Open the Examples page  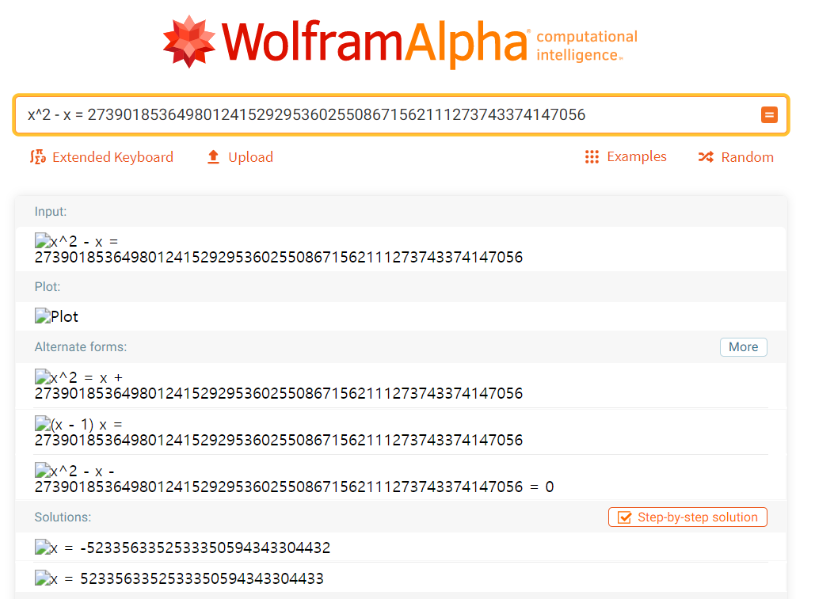tap(626, 157)
